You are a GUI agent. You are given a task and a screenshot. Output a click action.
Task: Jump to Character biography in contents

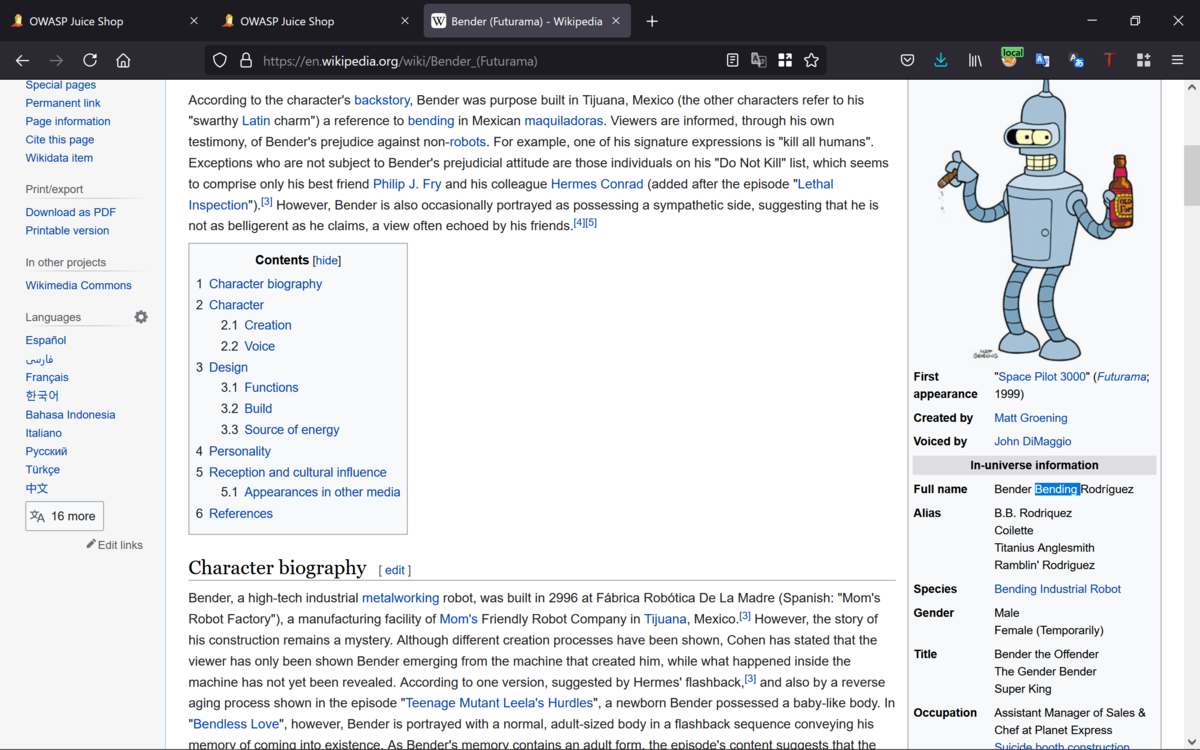click(x=265, y=284)
